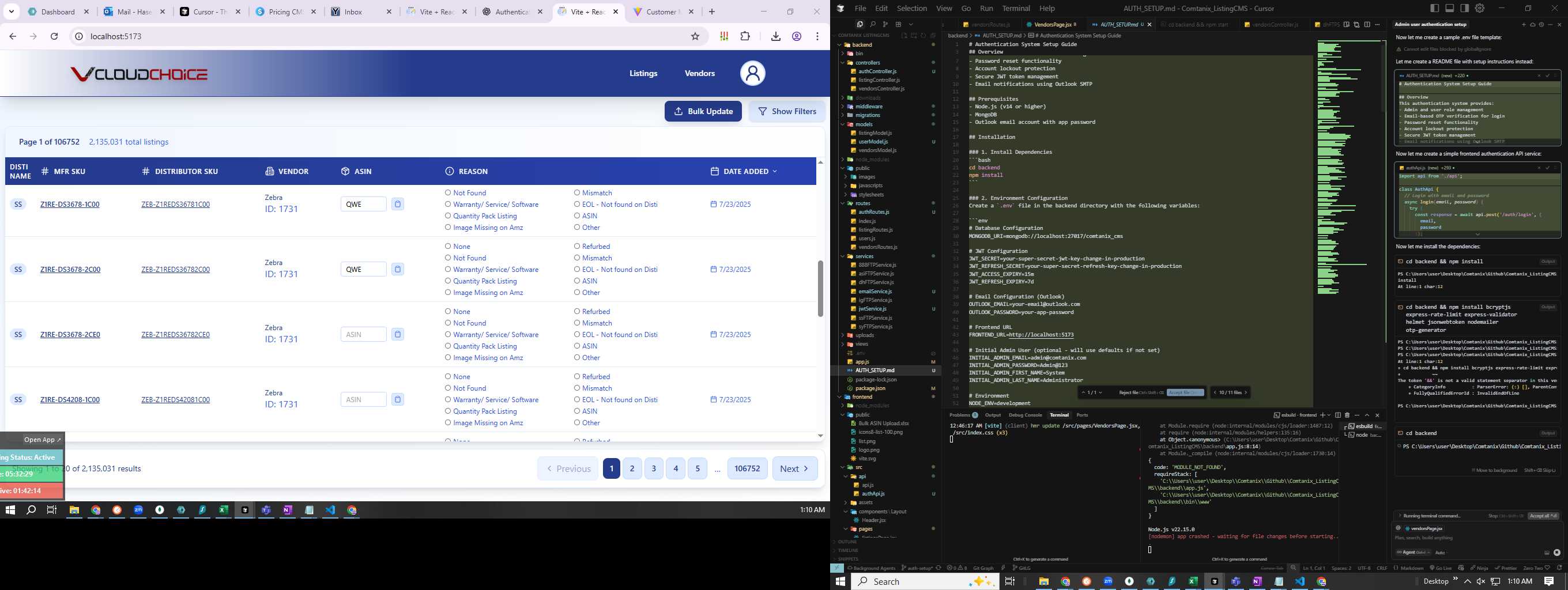Click the code minimap in Cursor editor
1568x590 pixels.
click(x=1348, y=167)
